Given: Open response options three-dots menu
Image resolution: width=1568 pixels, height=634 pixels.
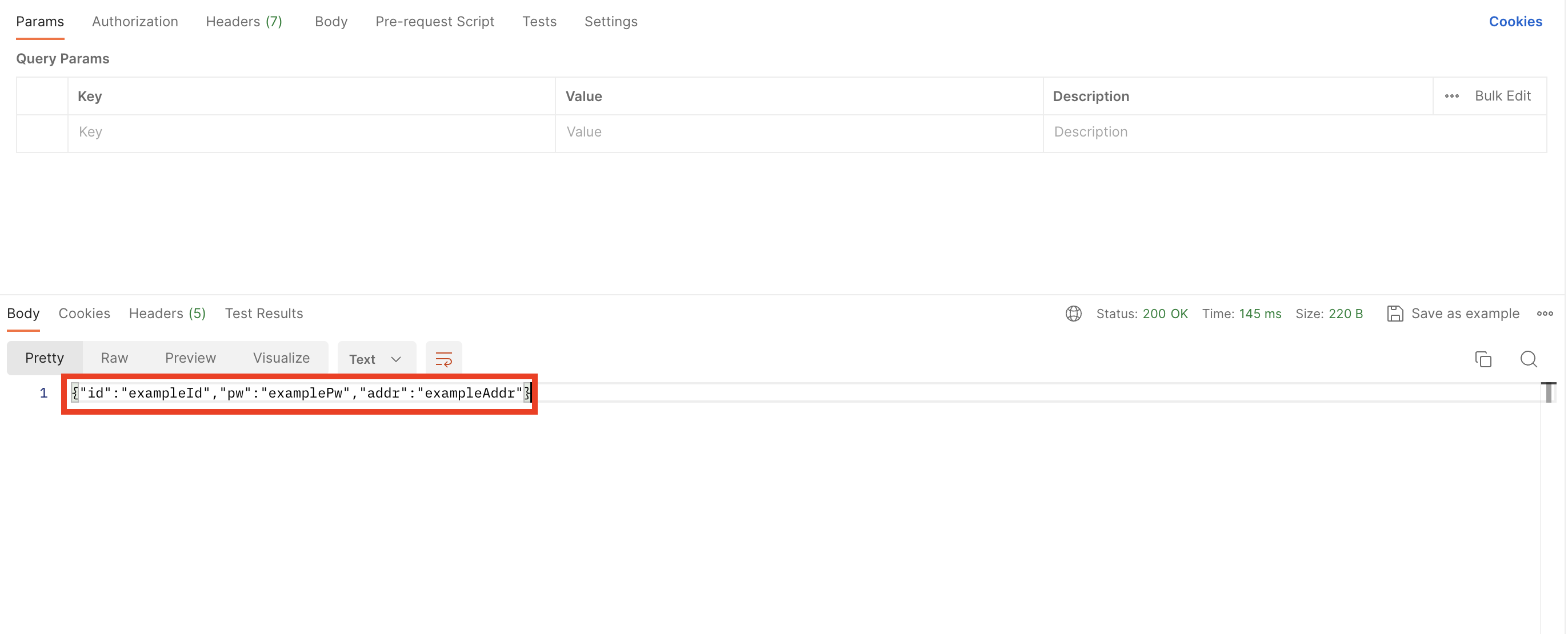Looking at the screenshot, I should 1544,314.
